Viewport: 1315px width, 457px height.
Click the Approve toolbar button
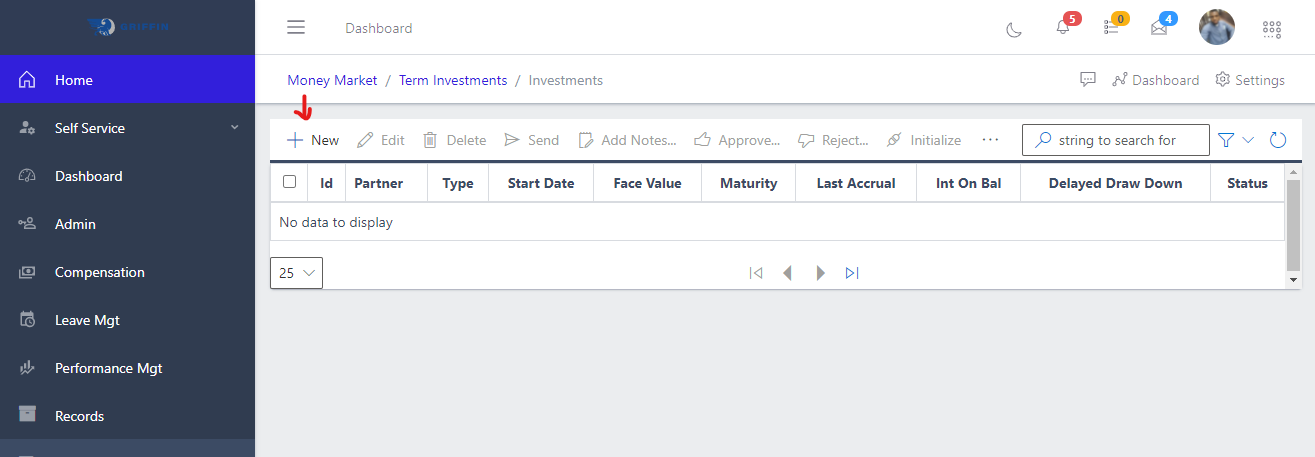pos(737,140)
